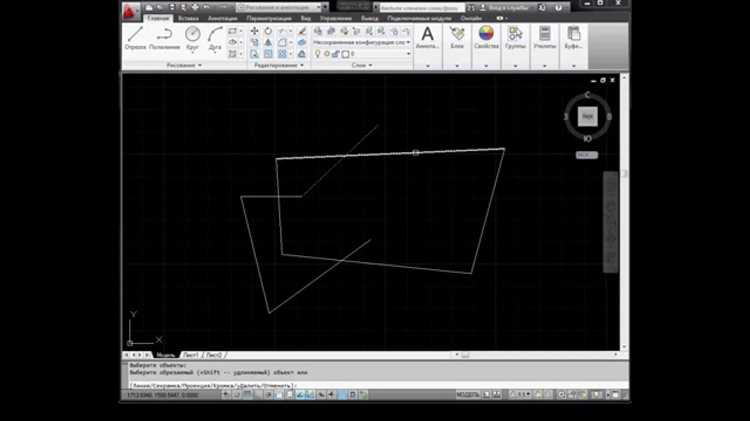Toggle the layer lock icon
Screen dimensions: 750x421
click(x=336, y=54)
